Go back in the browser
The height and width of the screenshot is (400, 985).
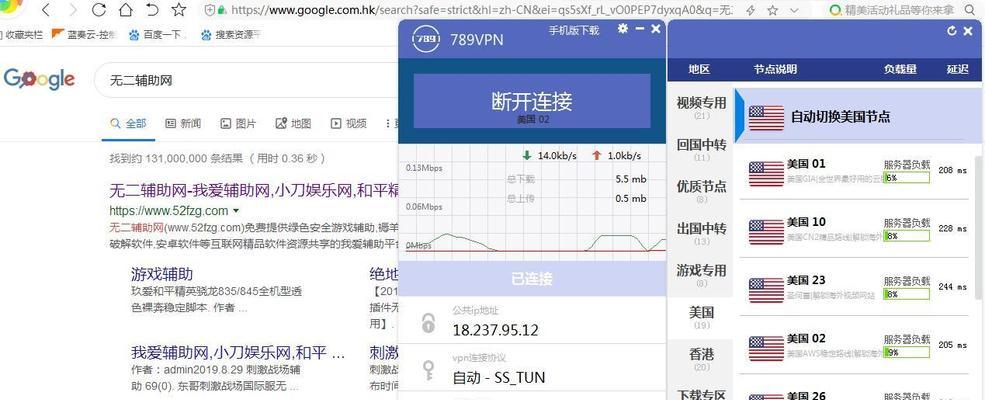[x=46, y=9]
